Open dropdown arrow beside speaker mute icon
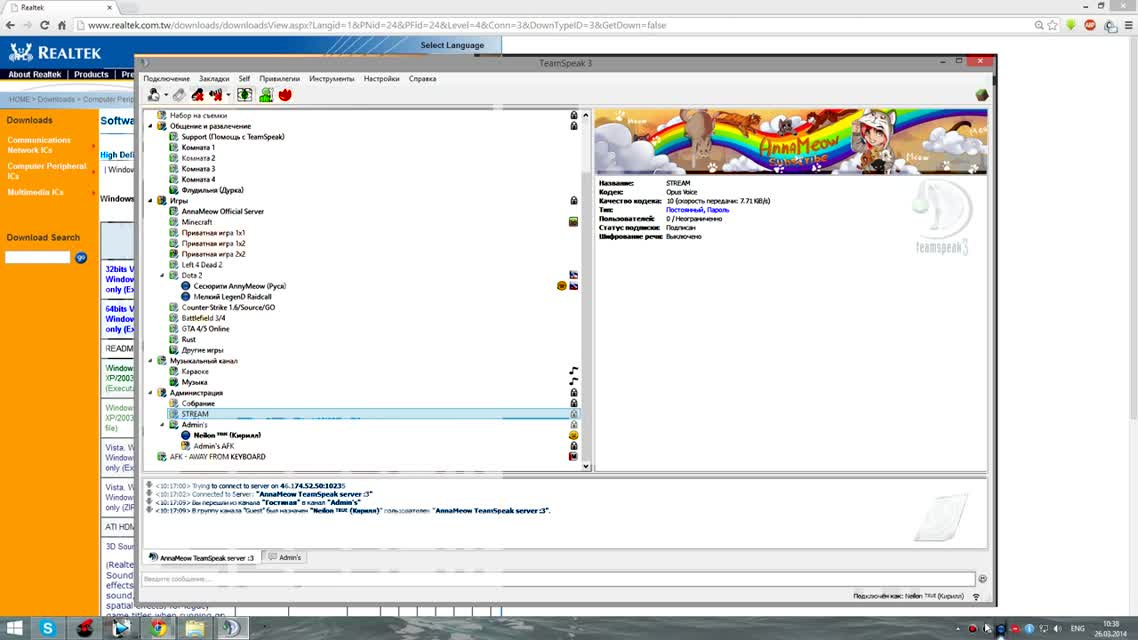This screenshot has width=1138, height=640. [x=228, y=95]
